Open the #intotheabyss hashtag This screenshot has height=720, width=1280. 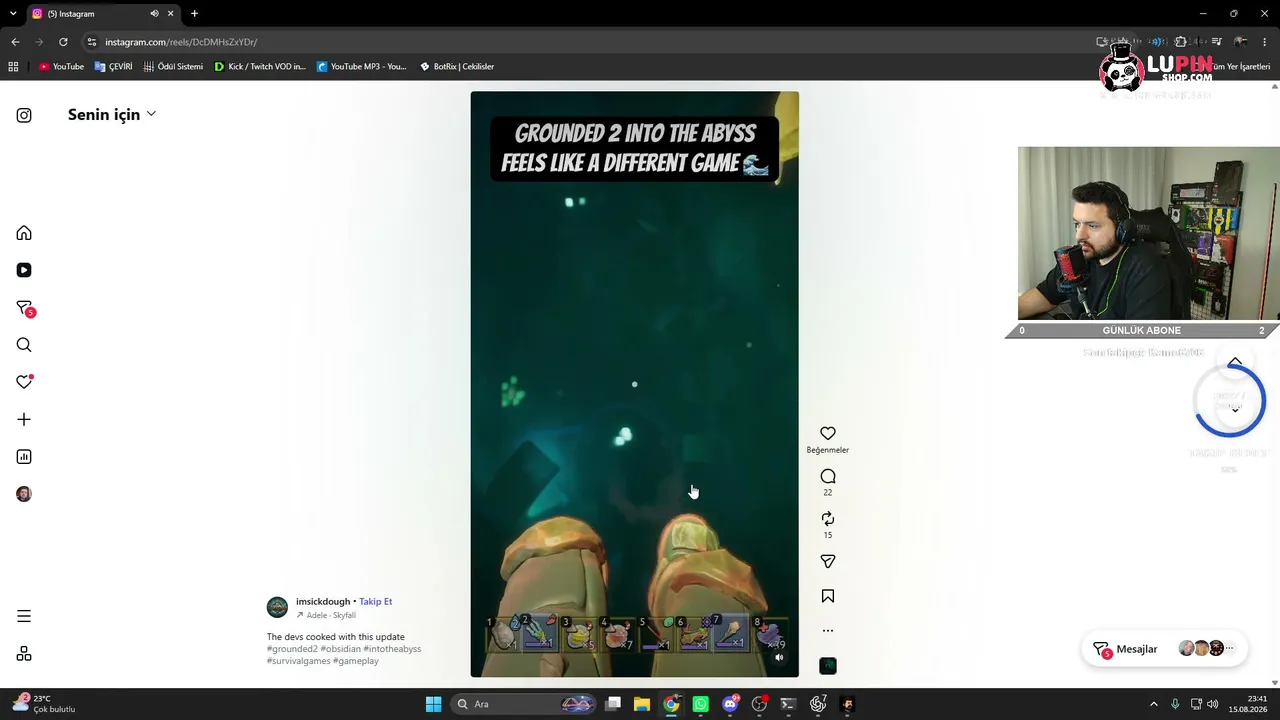(393, 649)
